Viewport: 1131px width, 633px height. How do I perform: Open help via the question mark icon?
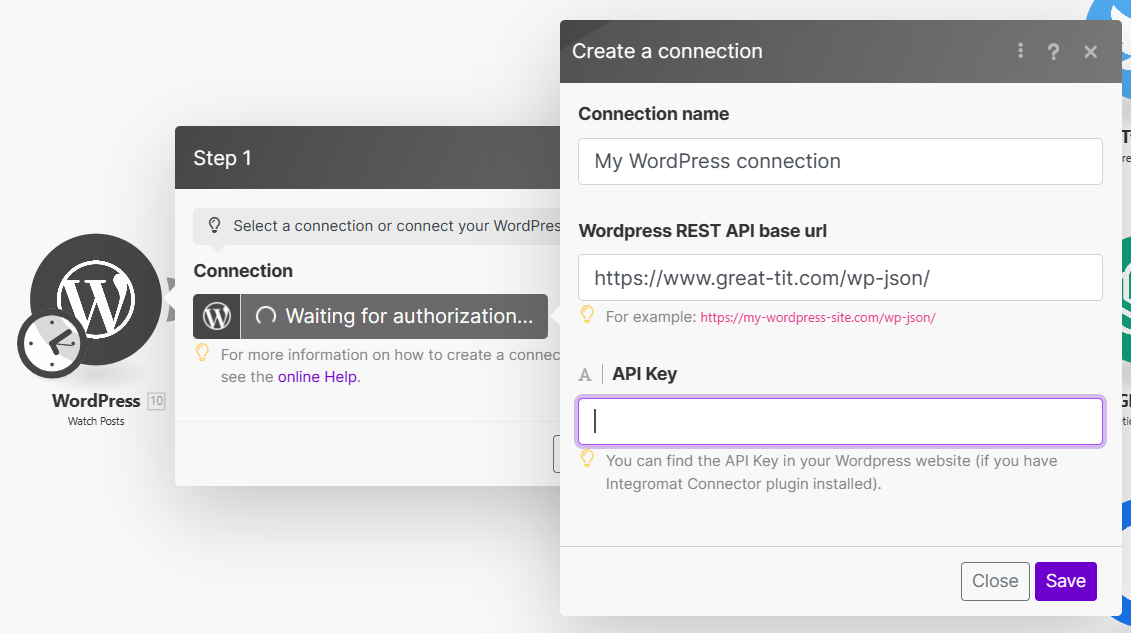(1053, 51)
